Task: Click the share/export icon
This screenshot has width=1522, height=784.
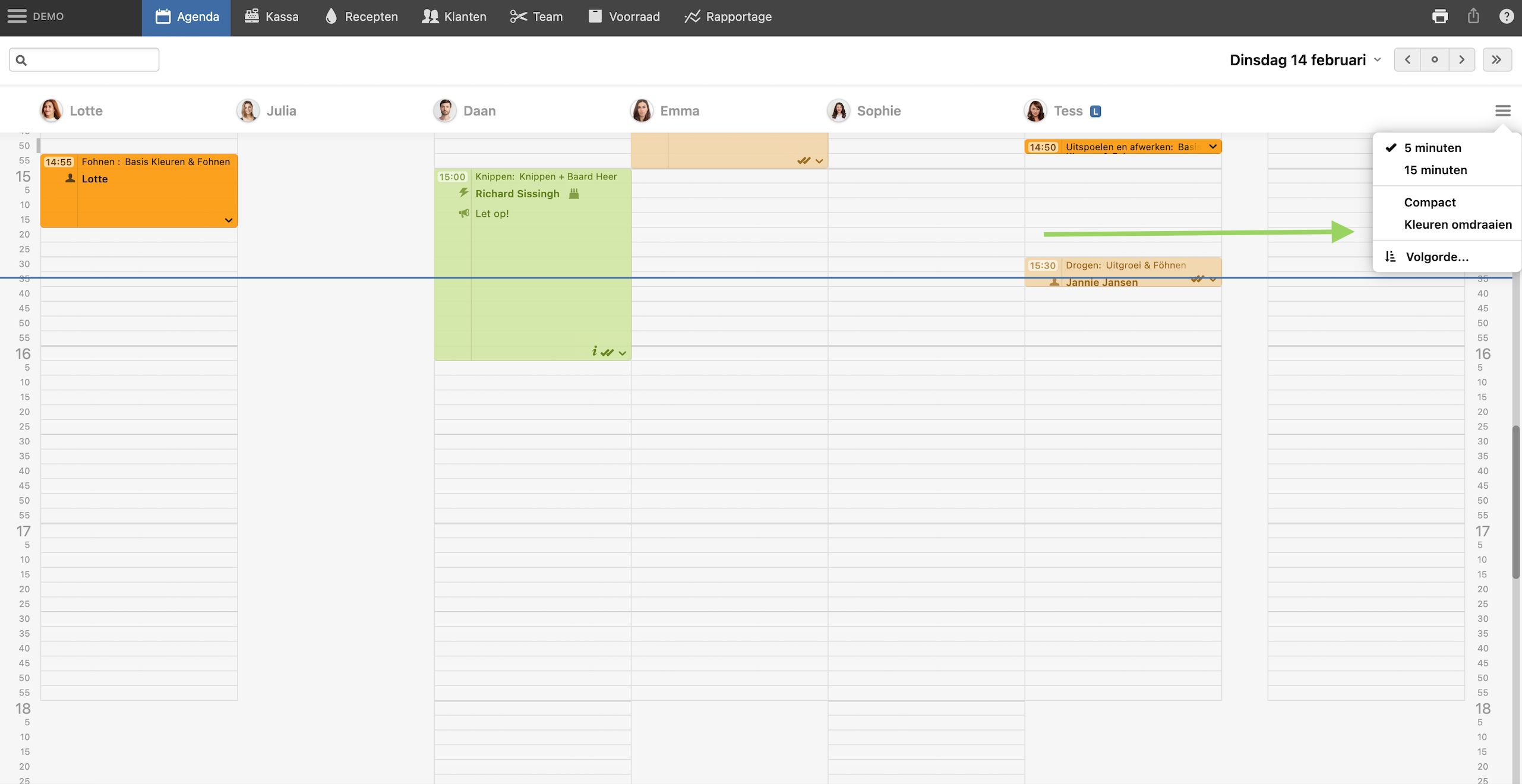Action: click(x=1473, y=17)
